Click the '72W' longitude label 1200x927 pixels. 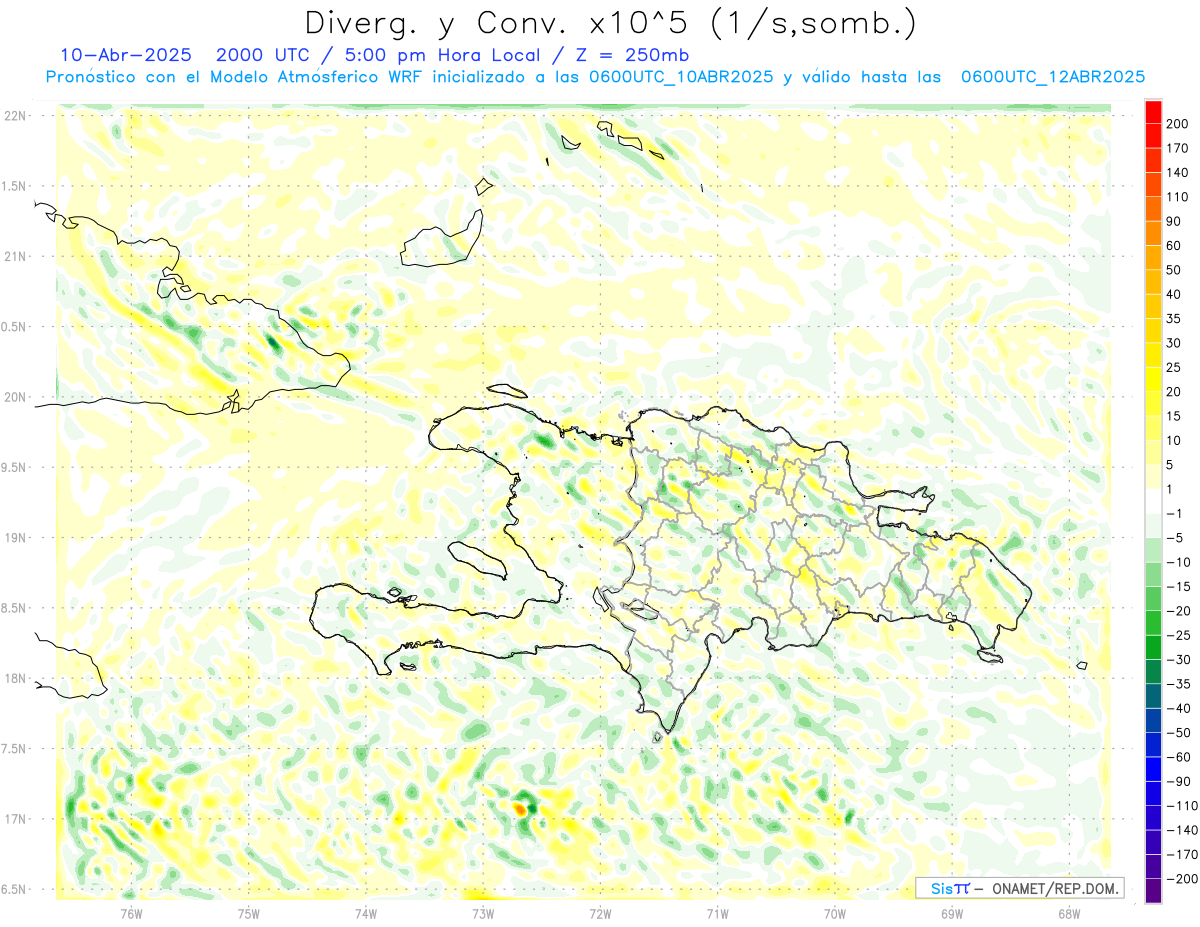click(x=600, y=913)
